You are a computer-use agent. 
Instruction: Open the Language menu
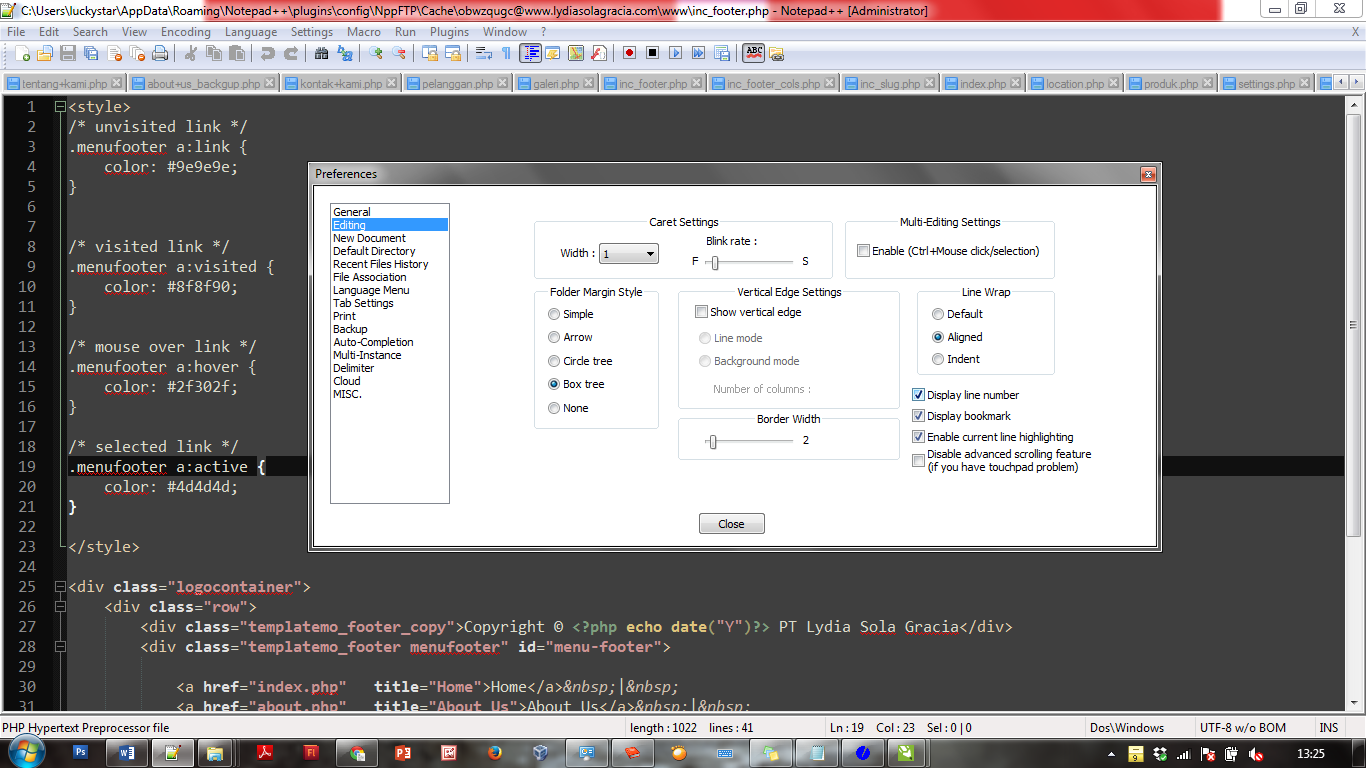click(251, 31)
